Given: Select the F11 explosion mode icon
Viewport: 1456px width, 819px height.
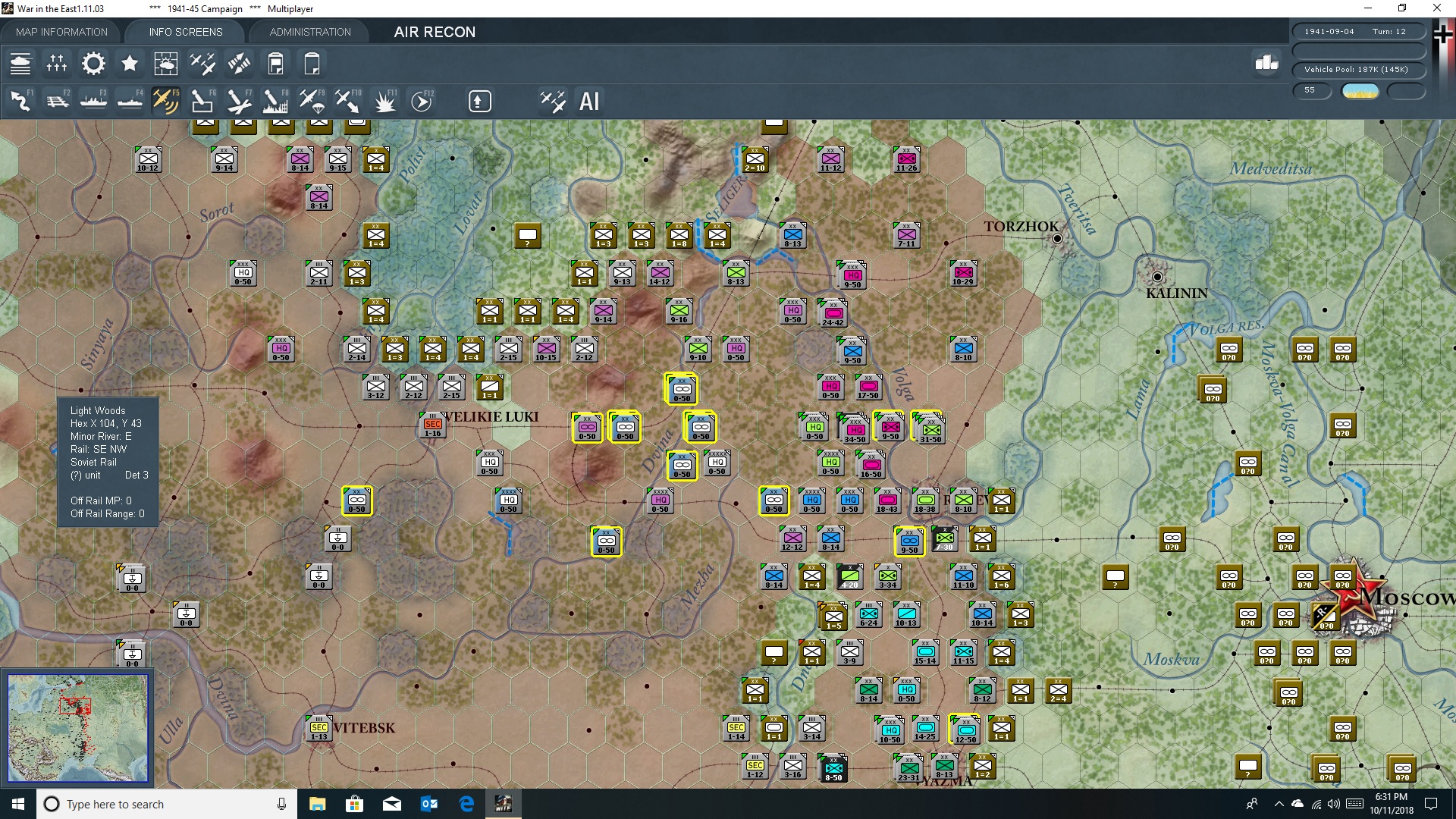Looking at the screenshot, I should 384,101.
